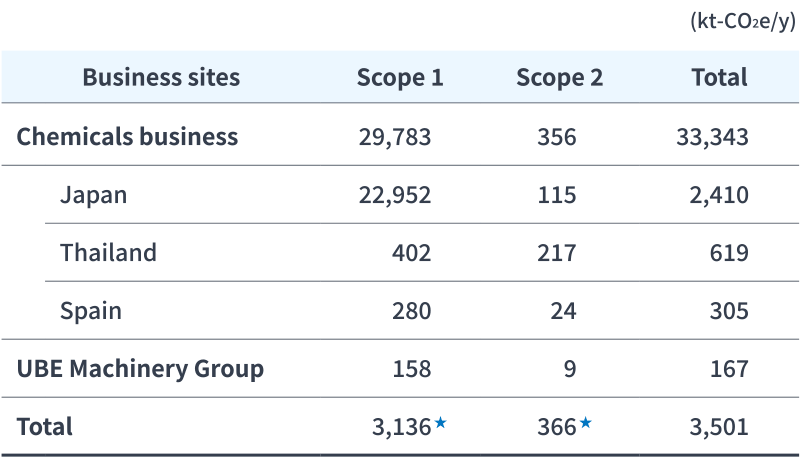Click the 'Spain' row label

click(91, 311)
